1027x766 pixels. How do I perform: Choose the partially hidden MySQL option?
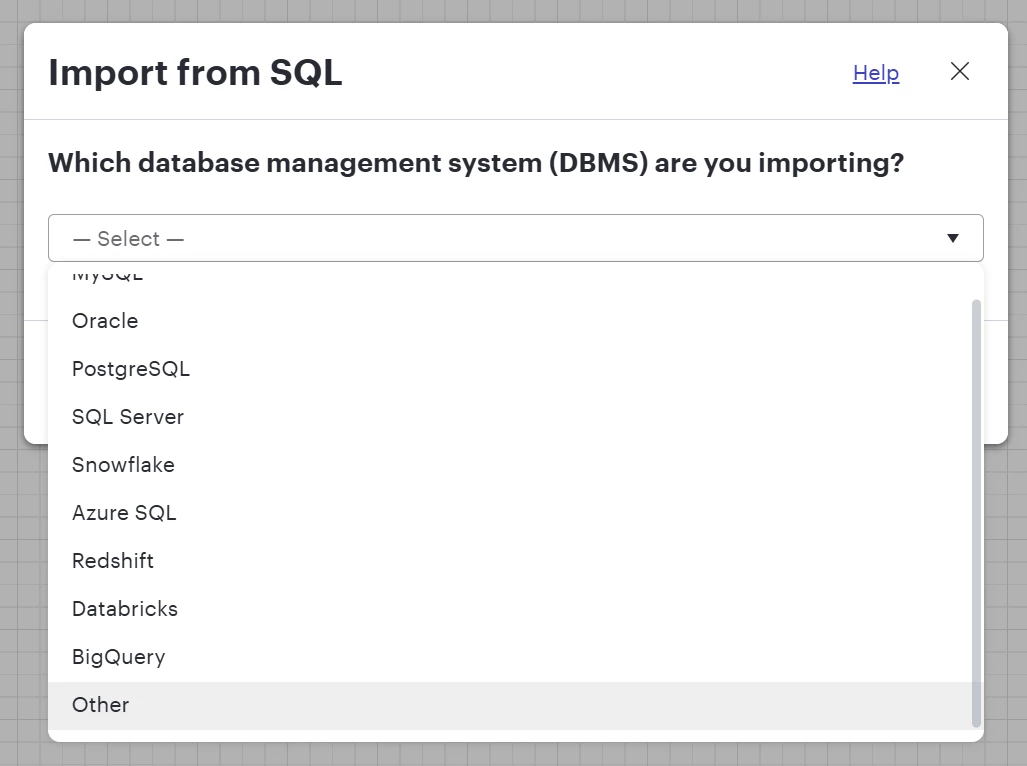[x=108, y=274]
